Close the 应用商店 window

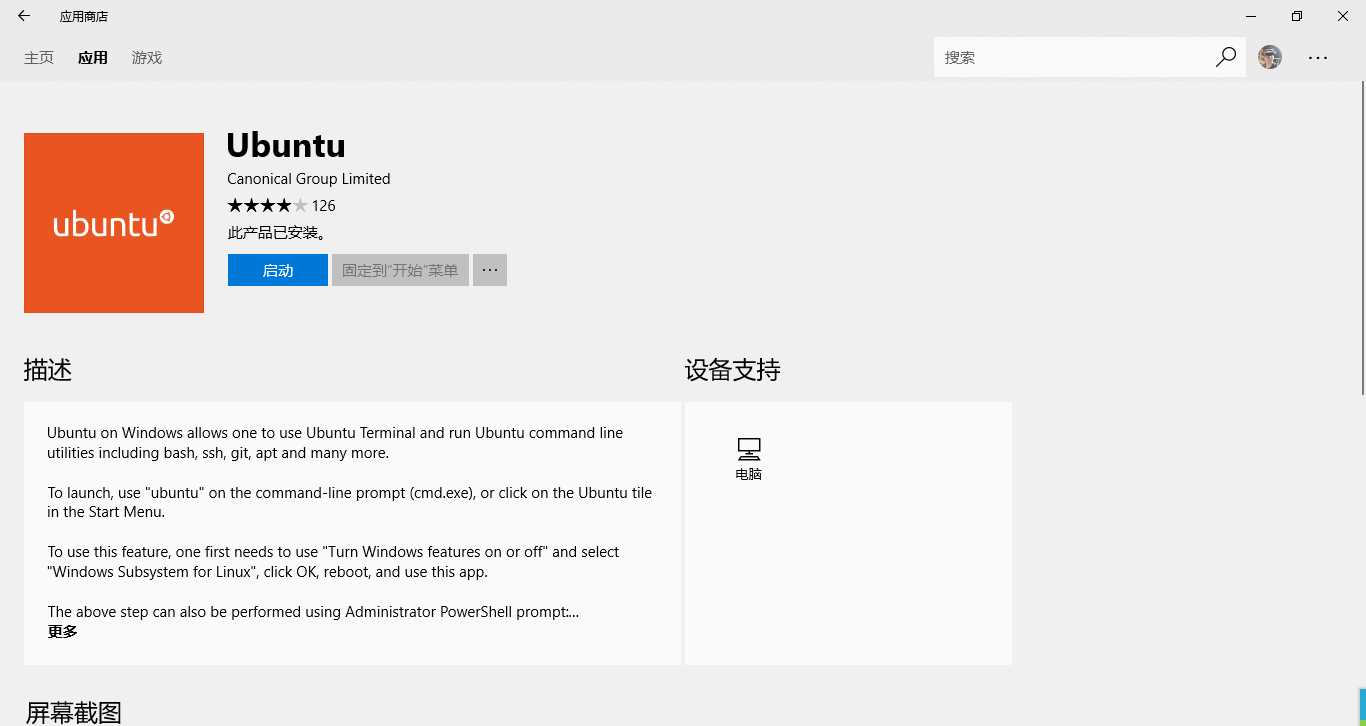click(x=1343, y=16)
